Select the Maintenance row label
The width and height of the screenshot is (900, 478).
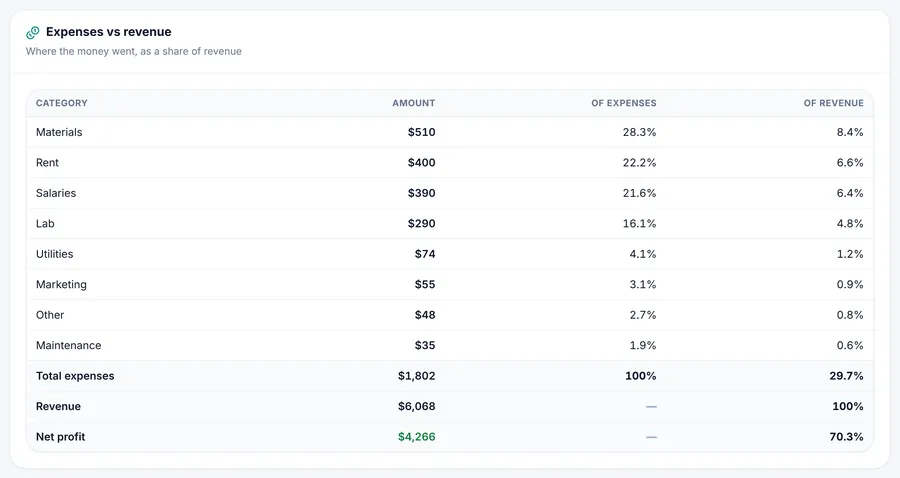(x=68, y=345)
